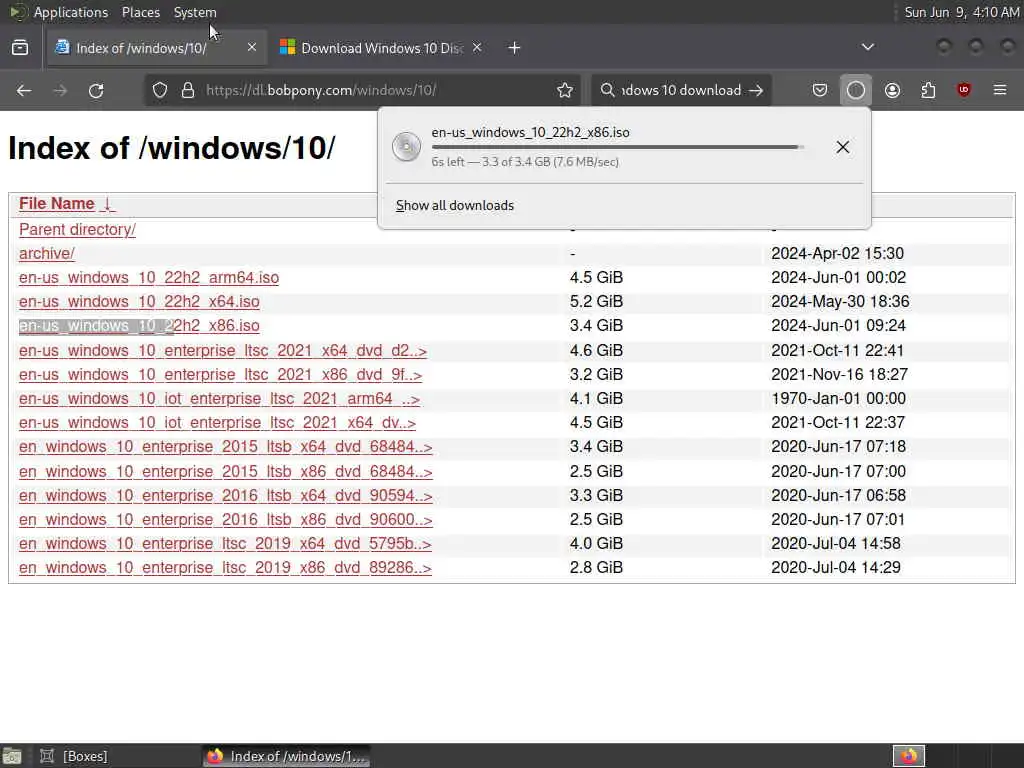Click the ISO disc file icon in downloads

(x=406, y=146)
